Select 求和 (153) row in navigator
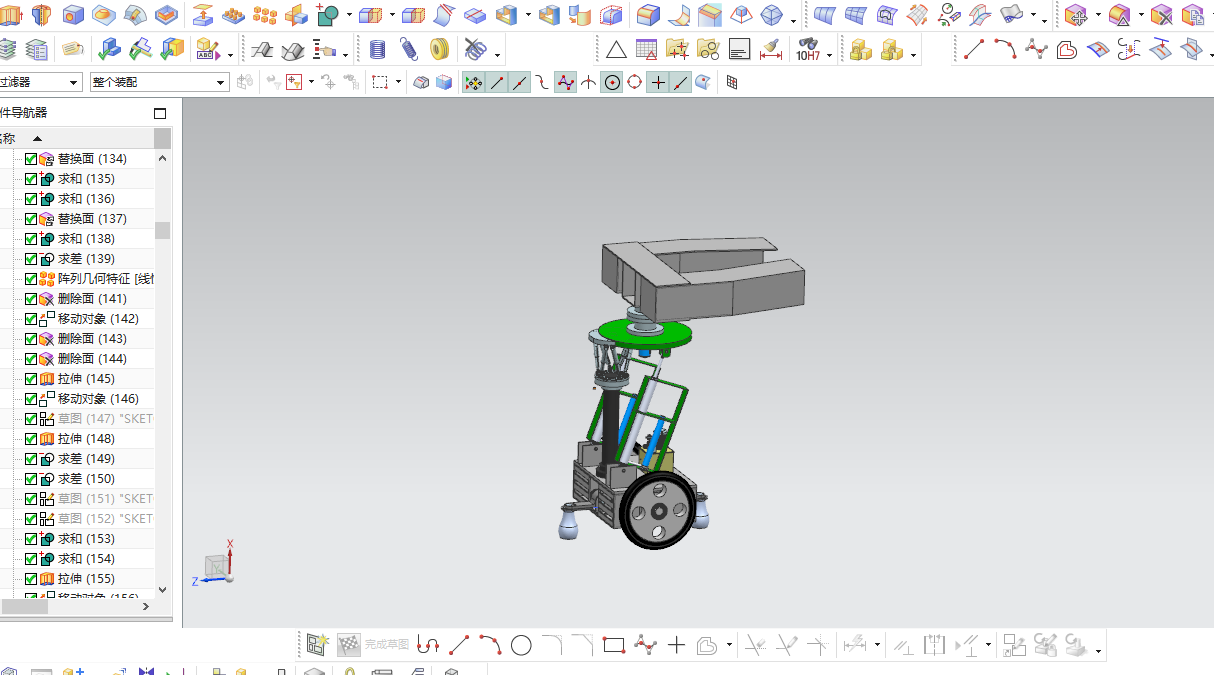Viewport: 1214px width, 675px height. 87,539
